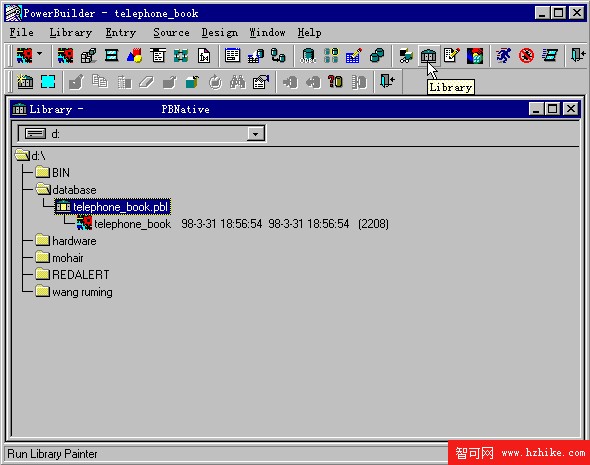Close the Library painter window
Screen dimensions: 590x465
tap(571, 109)
